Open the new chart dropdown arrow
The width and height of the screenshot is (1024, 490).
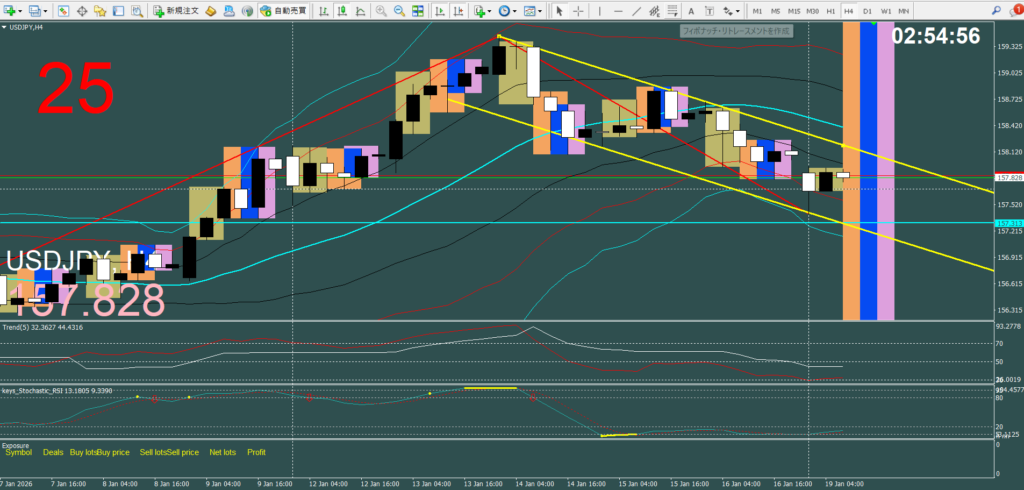coord(21,10)
